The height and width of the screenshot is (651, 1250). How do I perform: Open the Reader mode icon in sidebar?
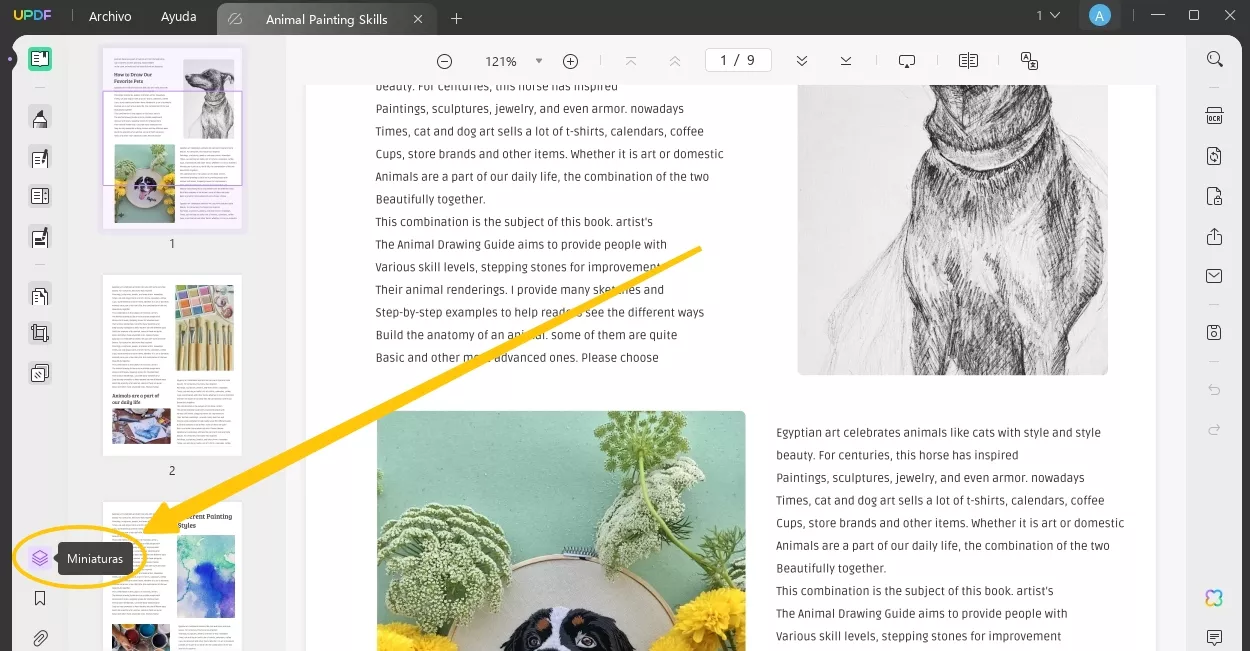(40, 59)
